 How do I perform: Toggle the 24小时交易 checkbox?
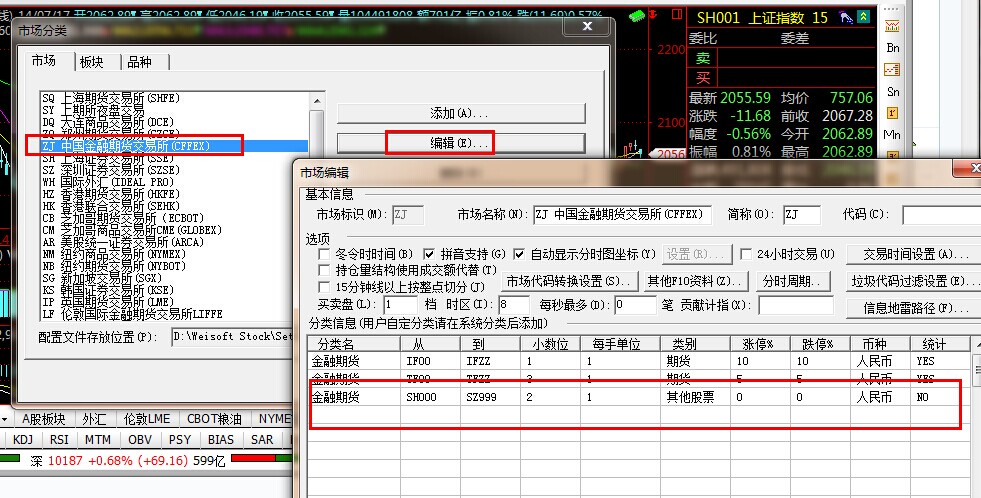[746, 254]
